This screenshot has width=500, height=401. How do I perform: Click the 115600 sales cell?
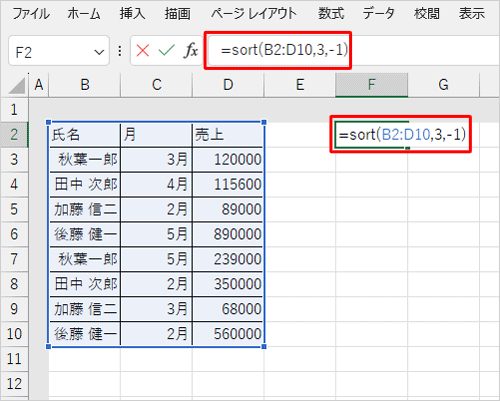point(228,185)
